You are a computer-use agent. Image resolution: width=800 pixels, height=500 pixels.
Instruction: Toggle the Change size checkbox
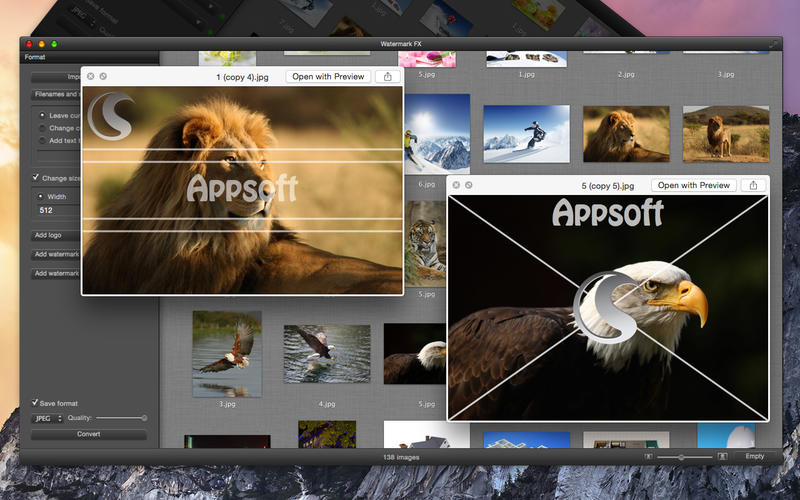pos(35,178)
